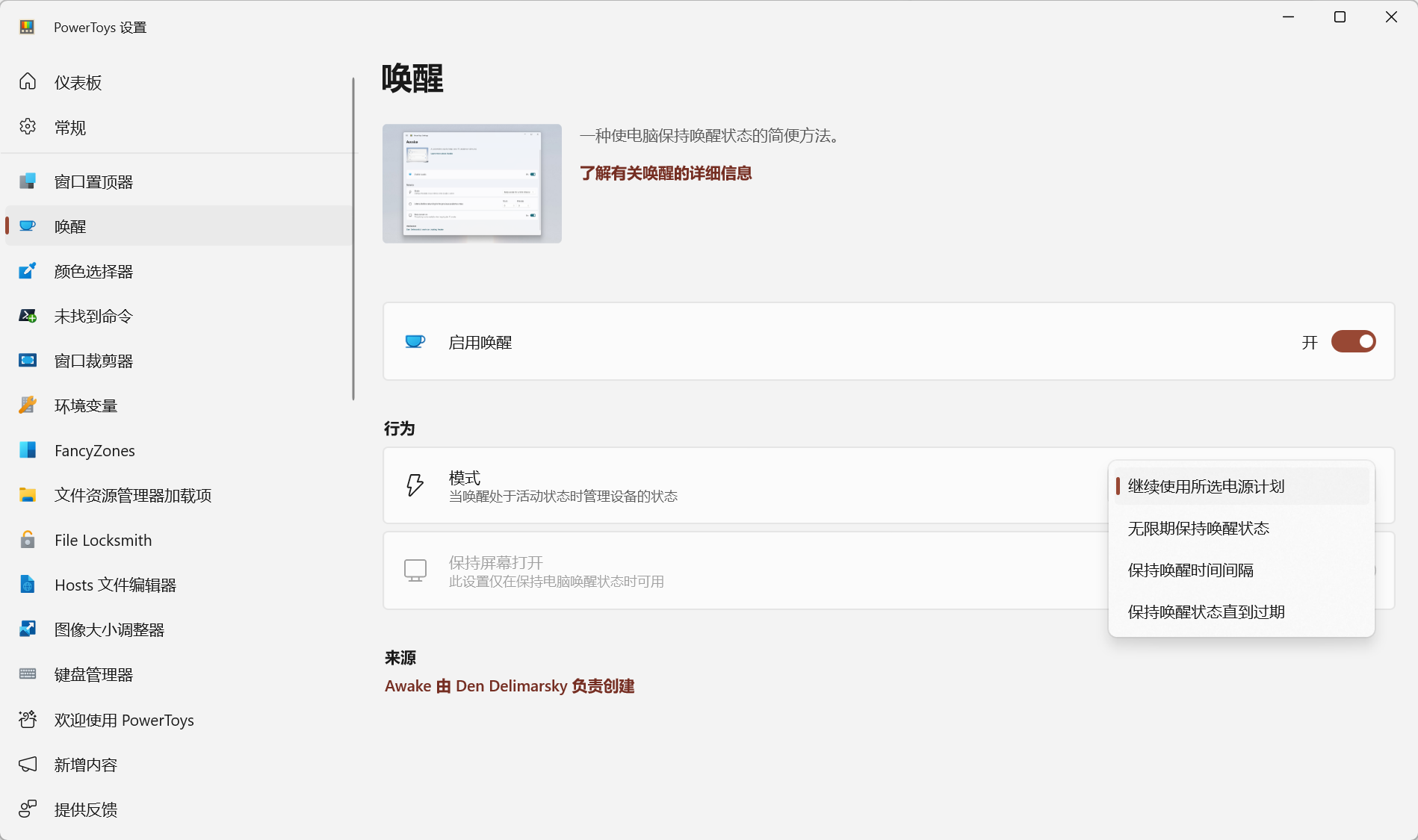Image resolution: width=1418 pixels, height=840 pixels.
Task: Click the Crop And Lock (窗口裁剪器) icon
Action: click(28, 360)
